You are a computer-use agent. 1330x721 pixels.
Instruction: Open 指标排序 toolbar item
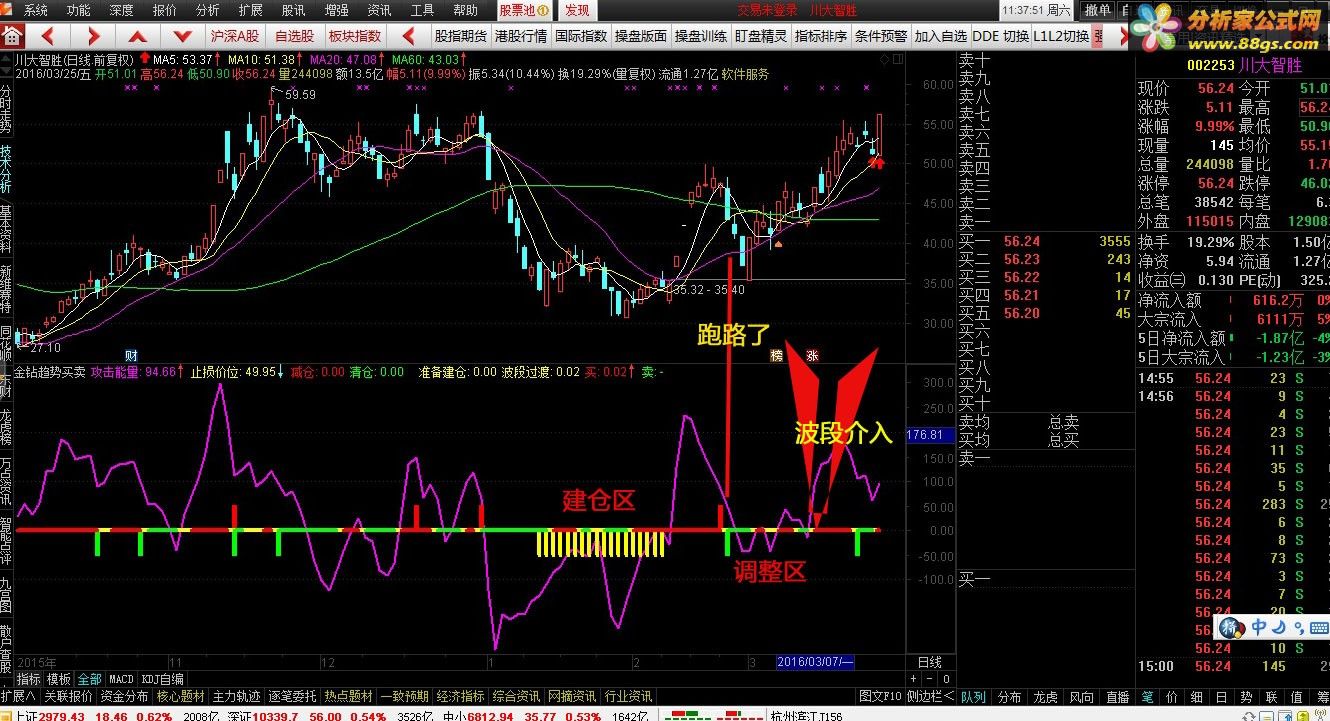(821, 36)
